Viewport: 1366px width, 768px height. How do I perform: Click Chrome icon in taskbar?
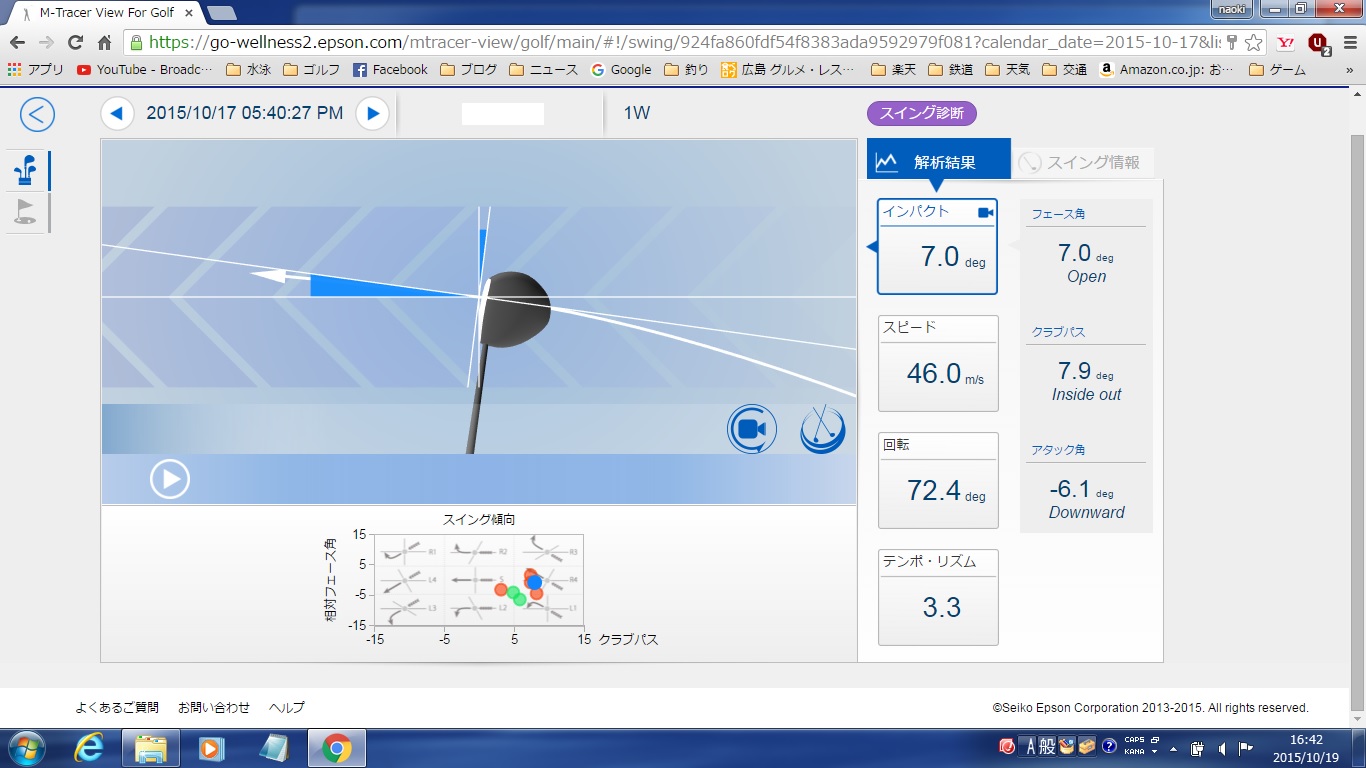[x=337, y=748]
